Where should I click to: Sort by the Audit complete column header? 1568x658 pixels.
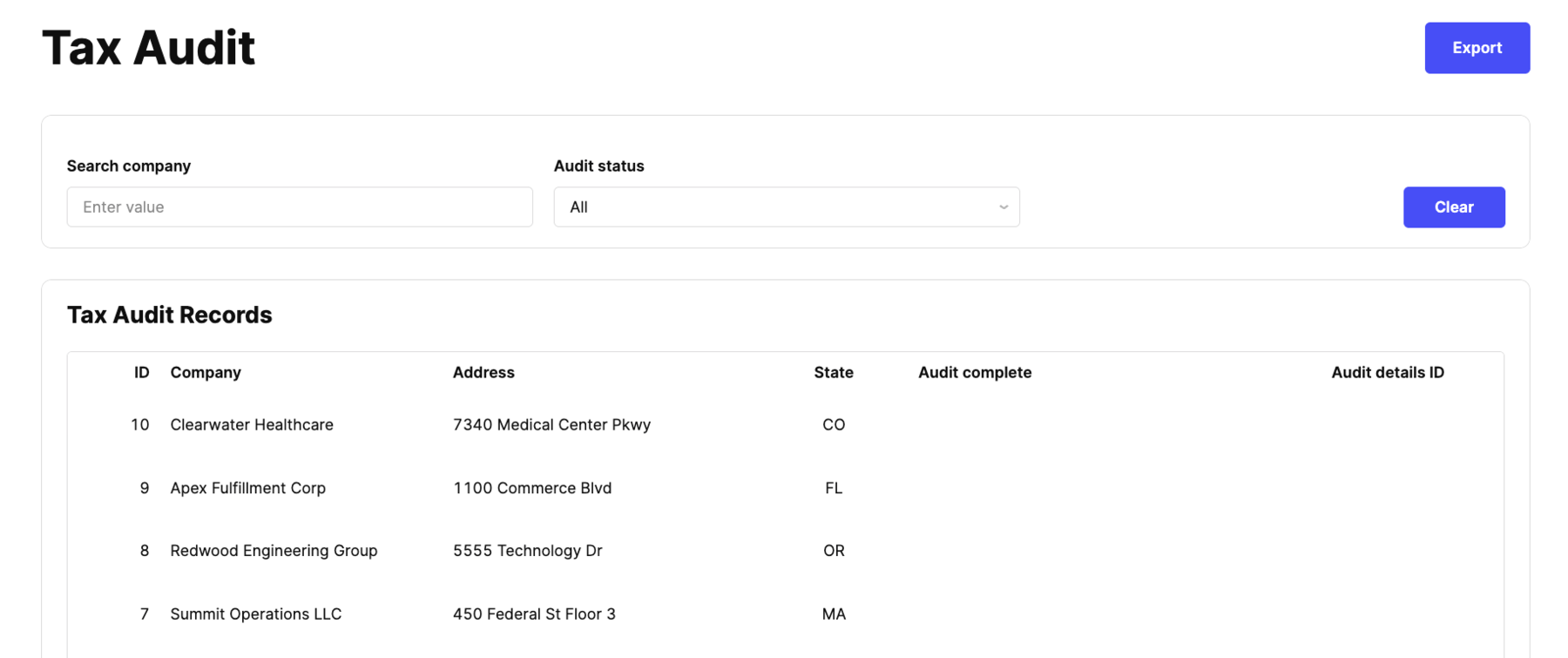tap(974, 372)
